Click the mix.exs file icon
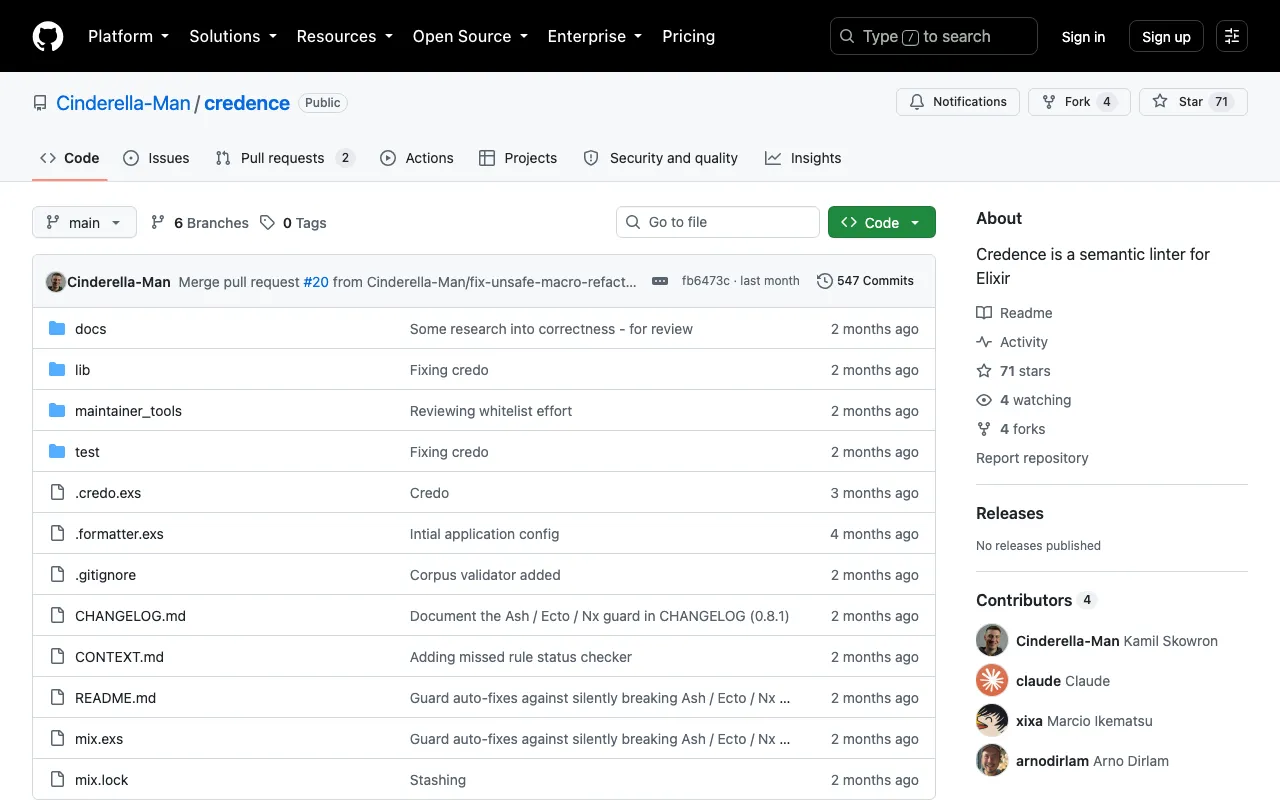 point(57,739)
